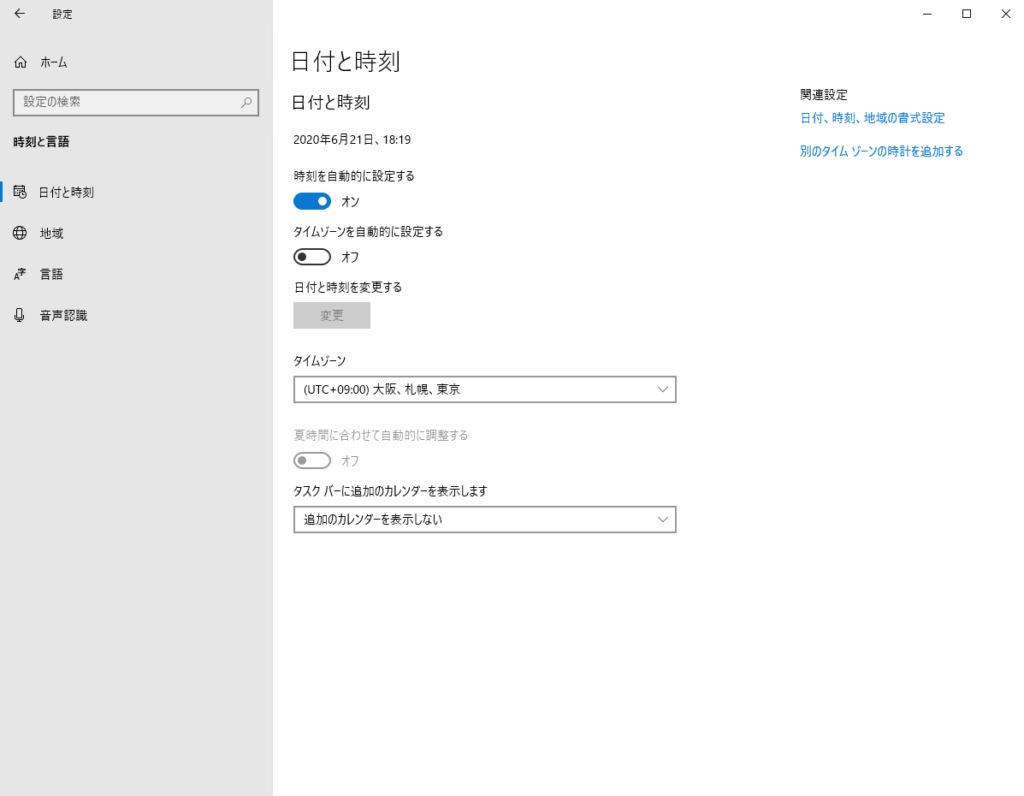Minimize the Settings window
This screenshot has height=796, width=1024.
point(927,14)
